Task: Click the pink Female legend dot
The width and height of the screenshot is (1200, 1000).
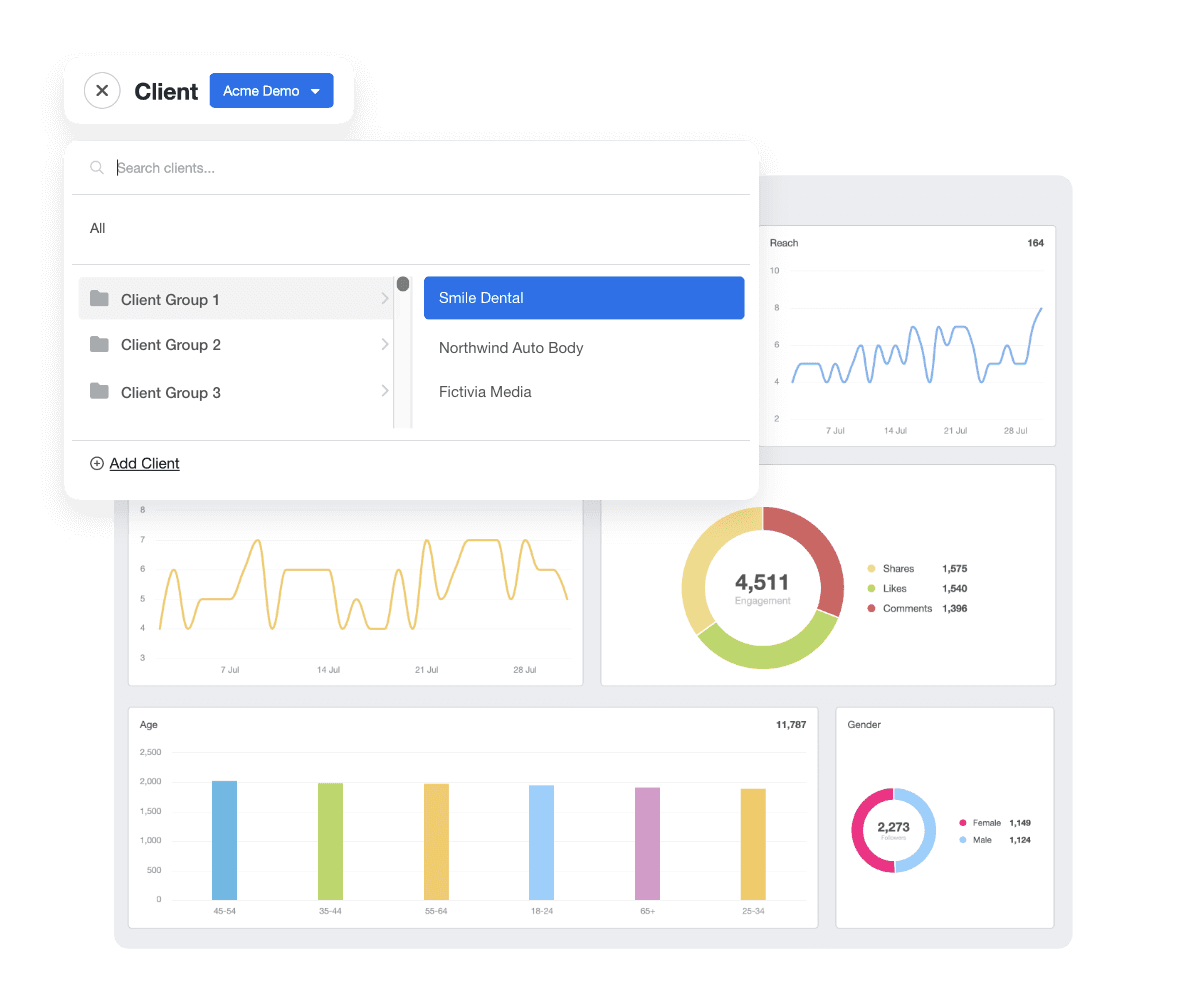Action: click(961, 823)
